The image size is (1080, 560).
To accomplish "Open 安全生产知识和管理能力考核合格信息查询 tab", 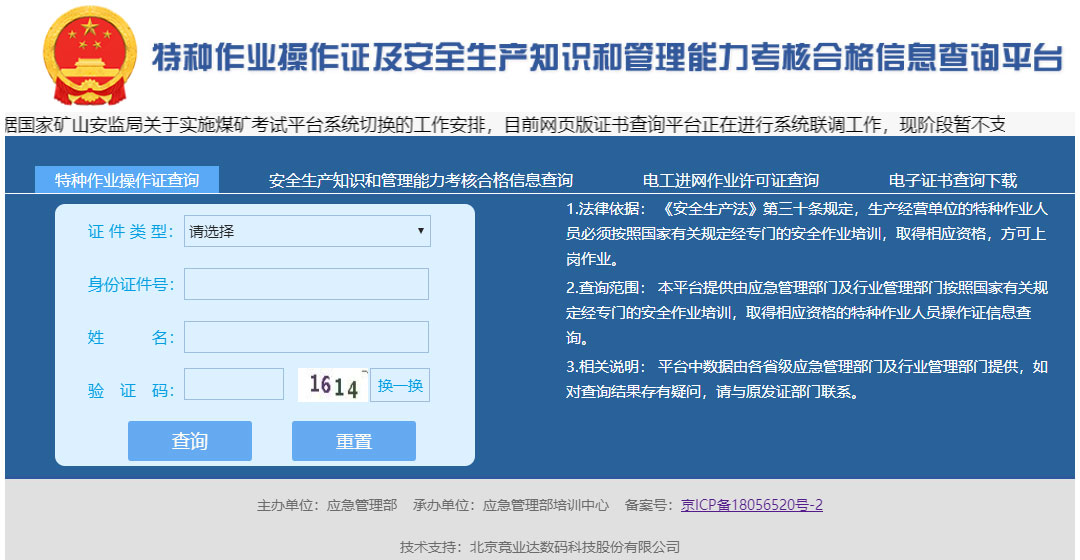I will pos(421,180).
